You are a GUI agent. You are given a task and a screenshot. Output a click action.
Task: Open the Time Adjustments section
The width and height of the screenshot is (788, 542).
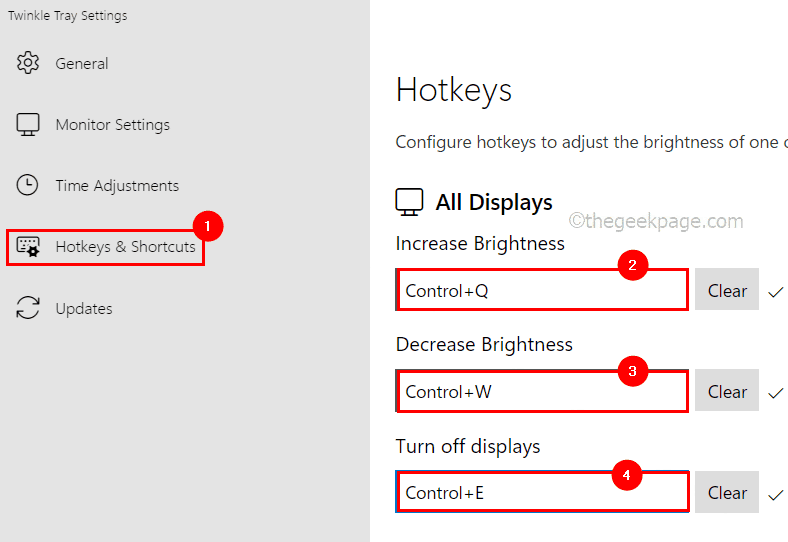117,185
